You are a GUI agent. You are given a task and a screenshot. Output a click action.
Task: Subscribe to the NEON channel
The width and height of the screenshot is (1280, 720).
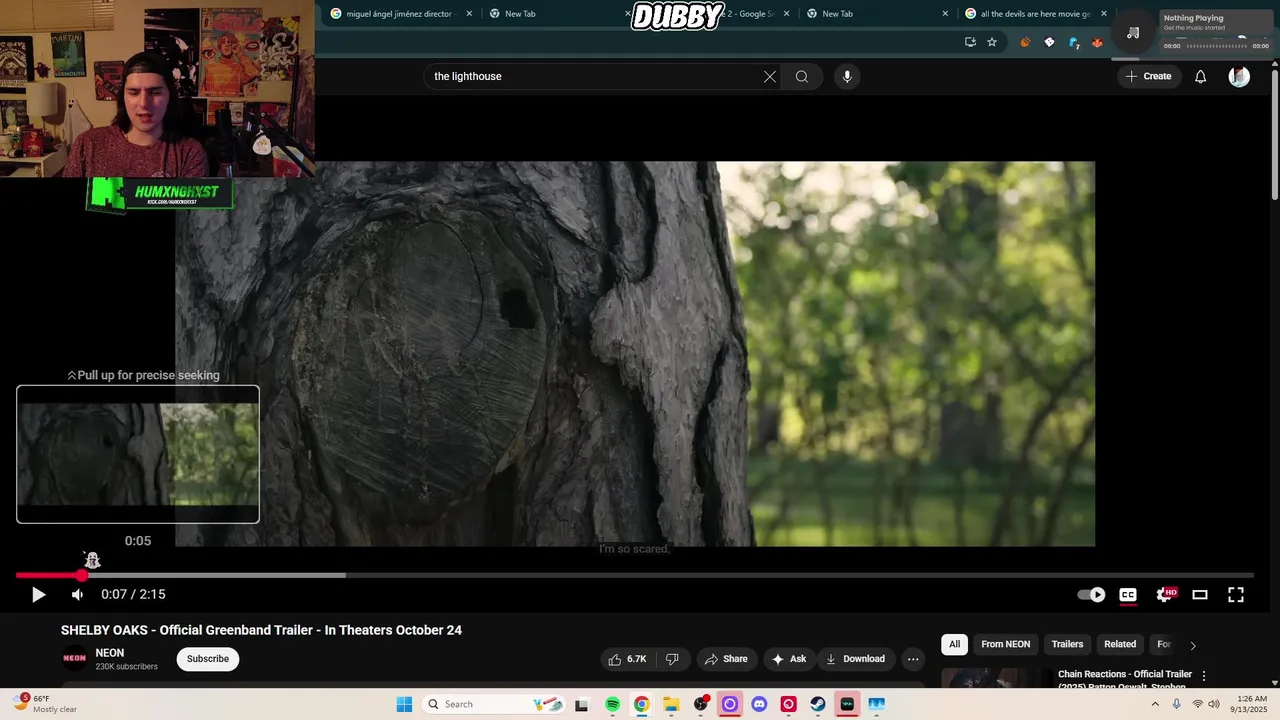point(208,659)
